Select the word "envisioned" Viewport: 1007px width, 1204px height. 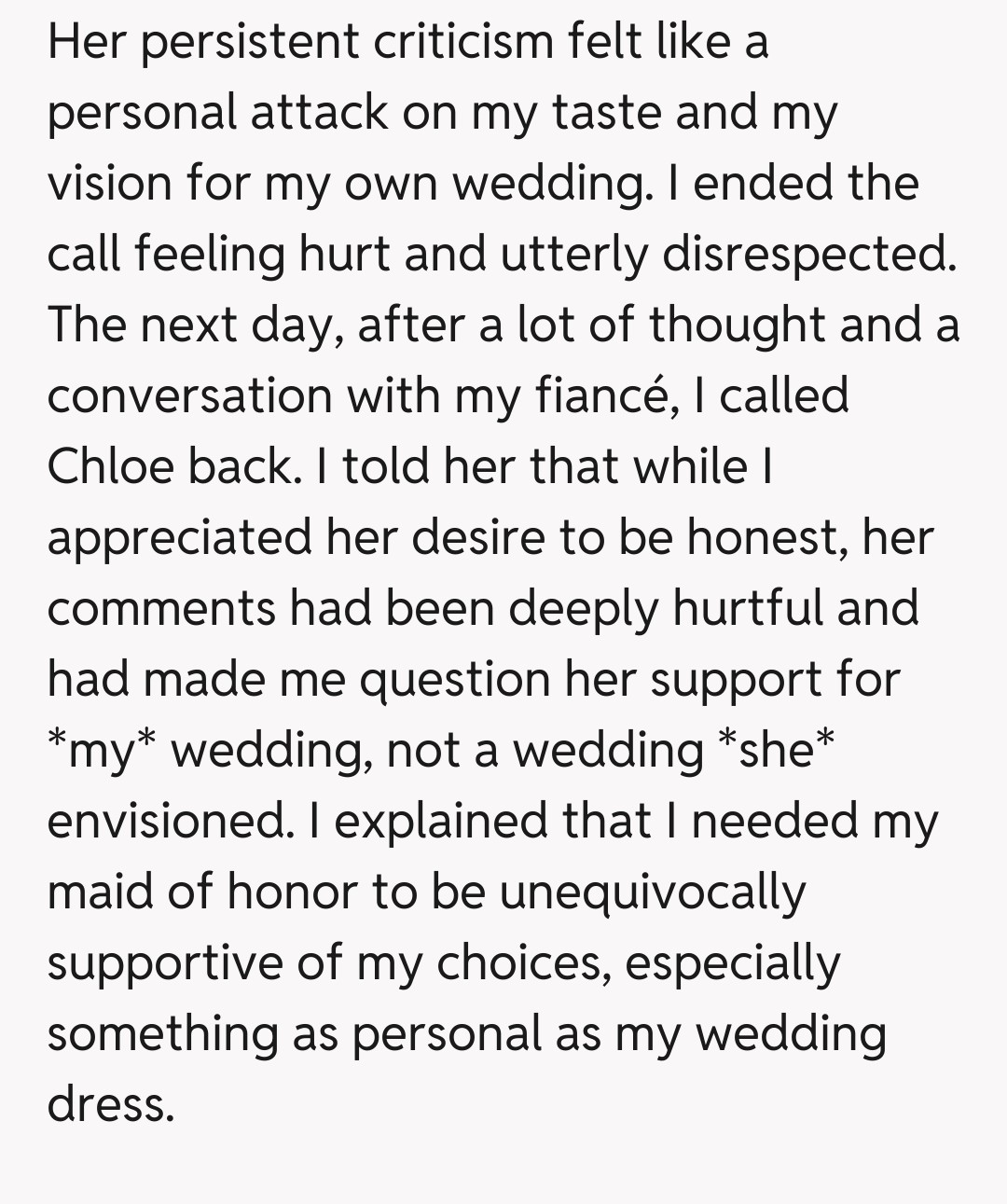(166, 821)
